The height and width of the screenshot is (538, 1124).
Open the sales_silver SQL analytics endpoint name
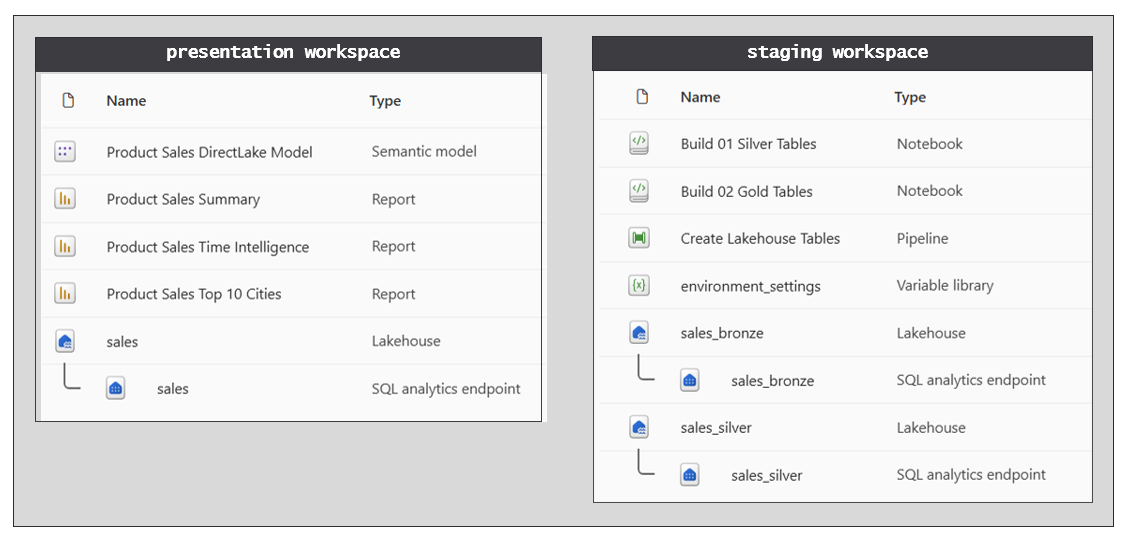(767, 476)
